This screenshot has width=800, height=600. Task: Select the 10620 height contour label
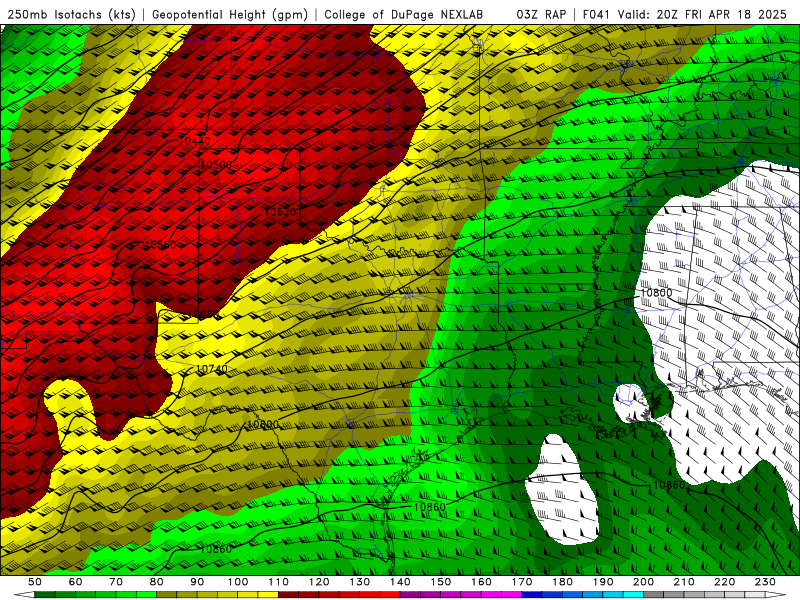click(x=280, y=211)
